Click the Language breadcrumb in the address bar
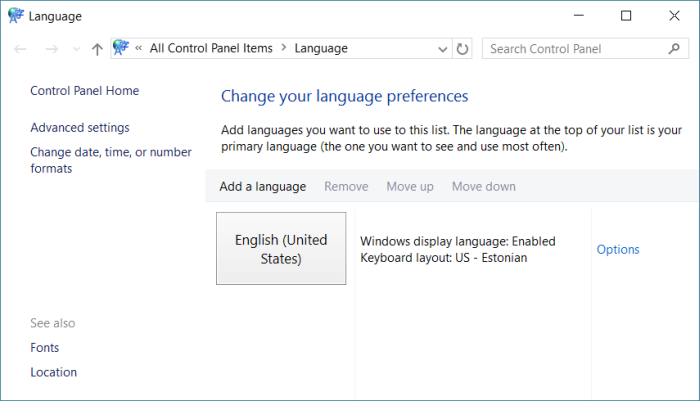Screen dimensions: 700x401 (x=321, y=48)
